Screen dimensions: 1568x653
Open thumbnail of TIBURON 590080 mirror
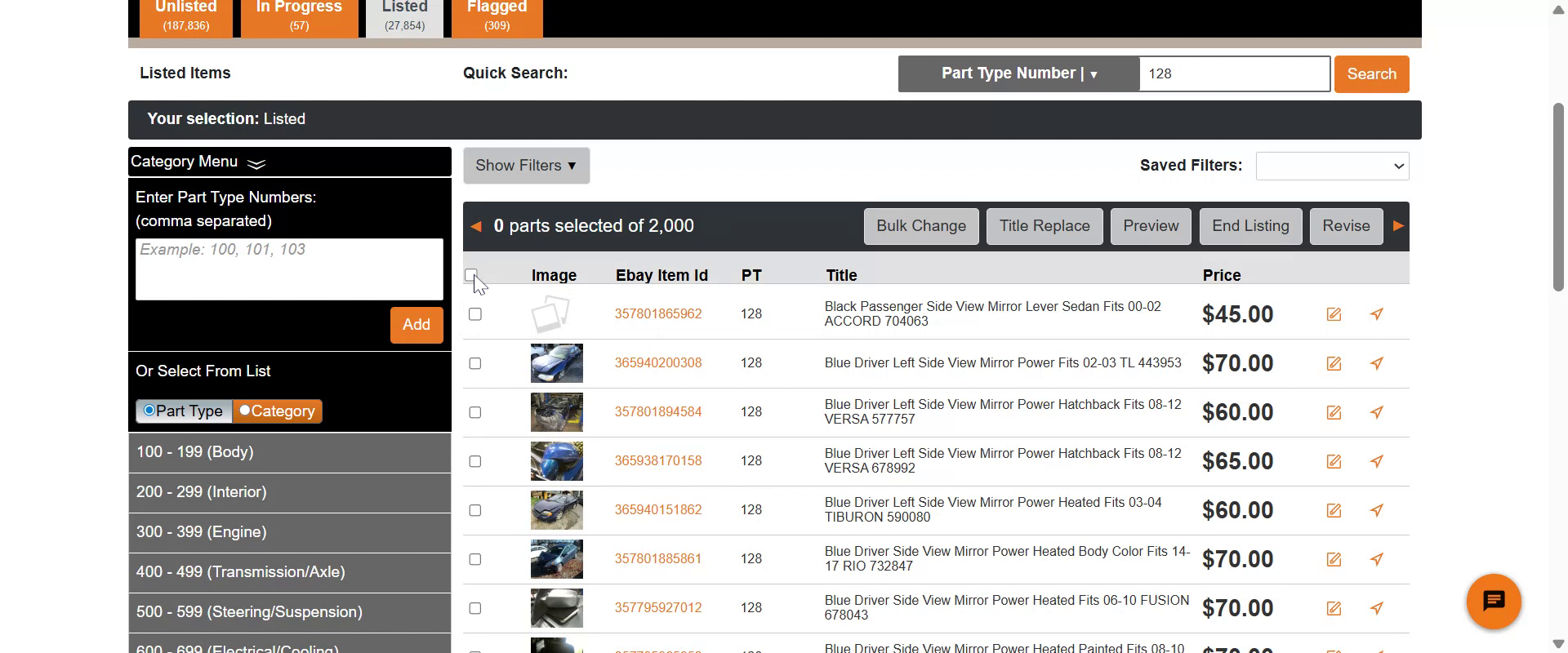tap(557, 510)
